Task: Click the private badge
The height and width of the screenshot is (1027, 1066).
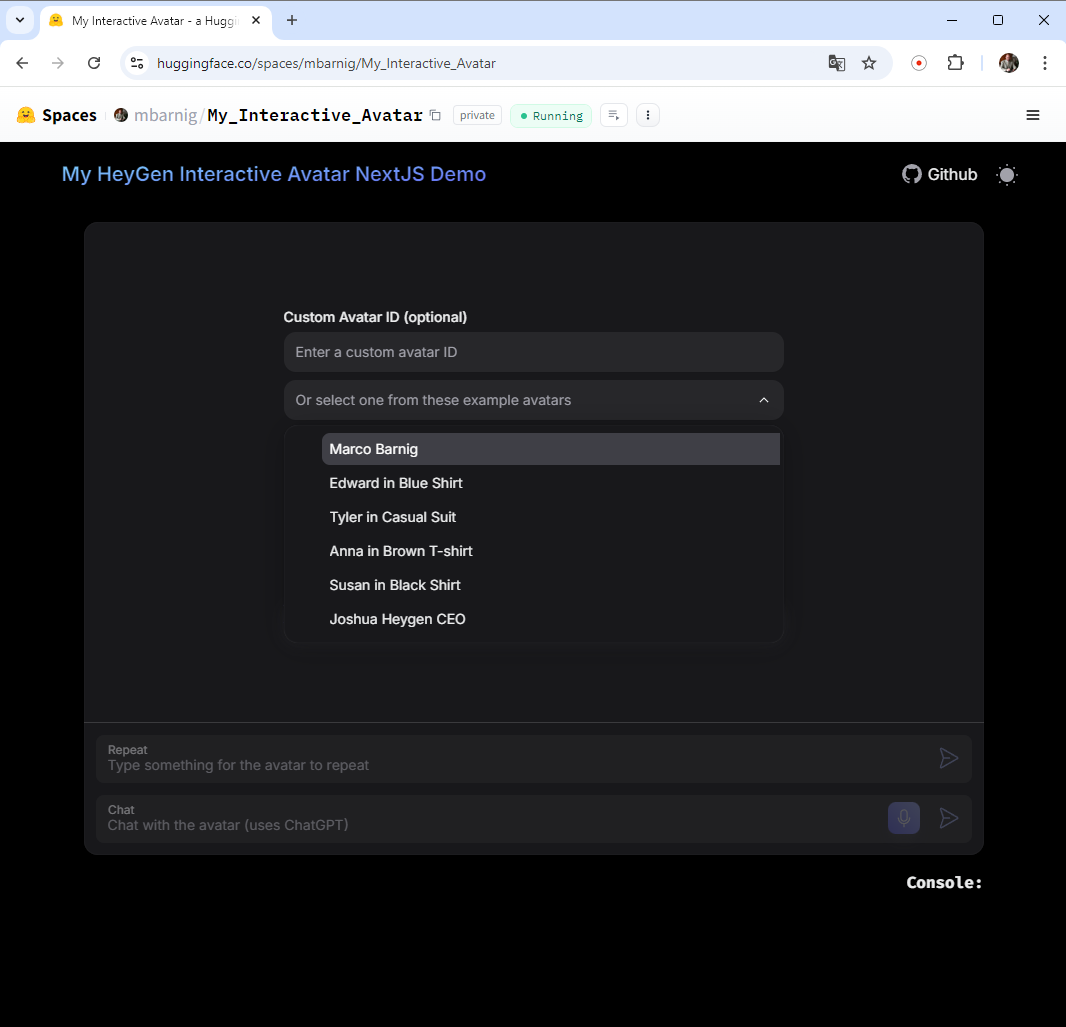Action: click(477, 116)
